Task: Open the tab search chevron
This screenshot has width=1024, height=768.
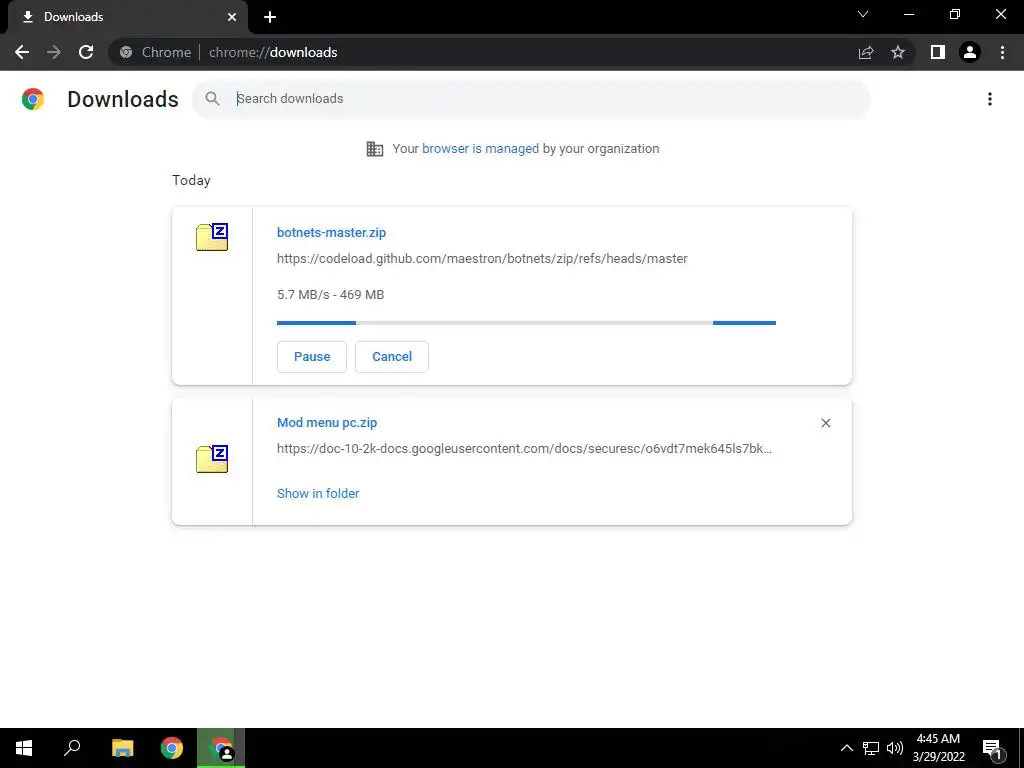Action: tap(863, 14)
